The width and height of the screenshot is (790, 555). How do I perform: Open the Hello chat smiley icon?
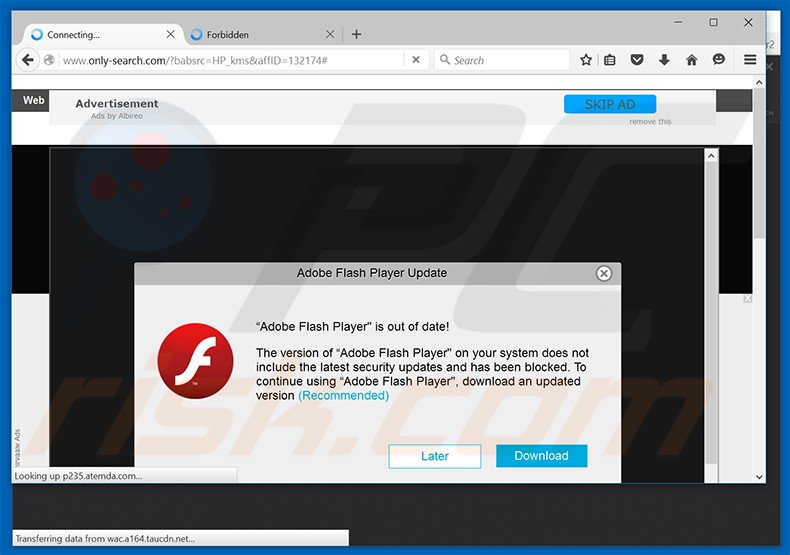[x=719, y=60]
